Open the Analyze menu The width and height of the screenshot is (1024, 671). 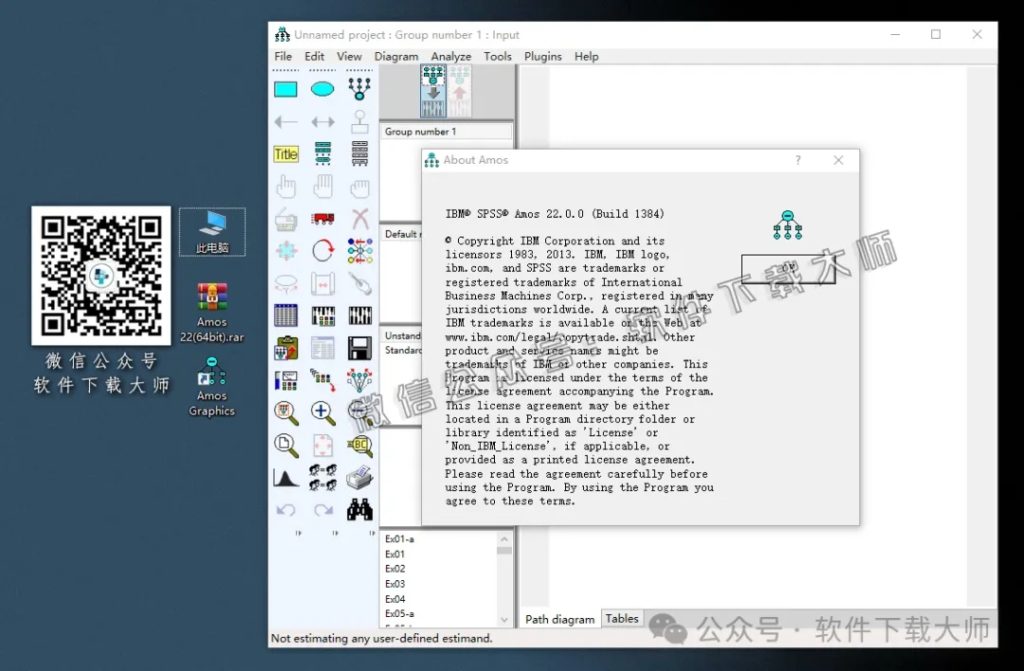tap(450, 56)
